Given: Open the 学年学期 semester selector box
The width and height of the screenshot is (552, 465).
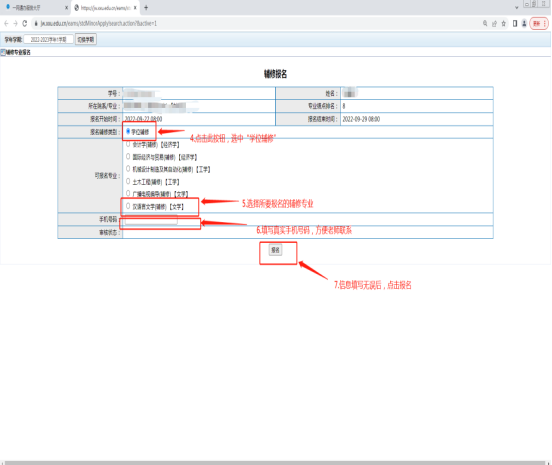Looking at the screenshot, I should pyautogui.click(x=49, y=39).
